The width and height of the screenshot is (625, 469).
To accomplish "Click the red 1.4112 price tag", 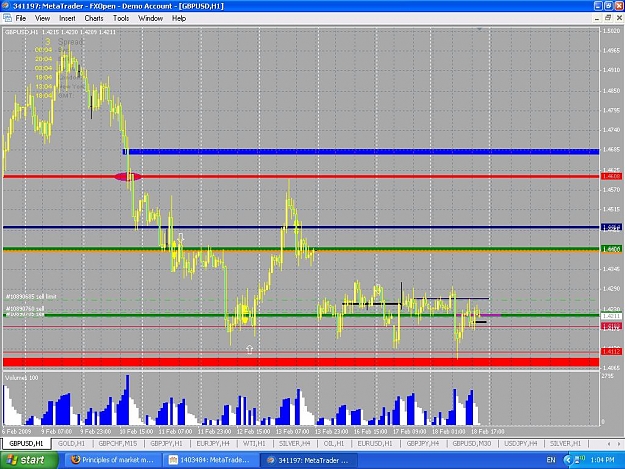I will [611, 351].
